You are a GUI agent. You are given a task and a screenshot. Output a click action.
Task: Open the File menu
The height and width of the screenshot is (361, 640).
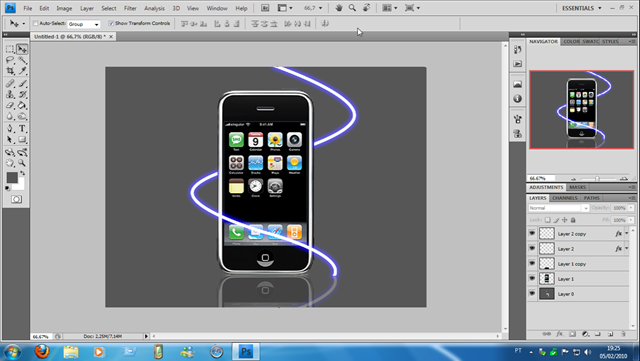[28, 8]
